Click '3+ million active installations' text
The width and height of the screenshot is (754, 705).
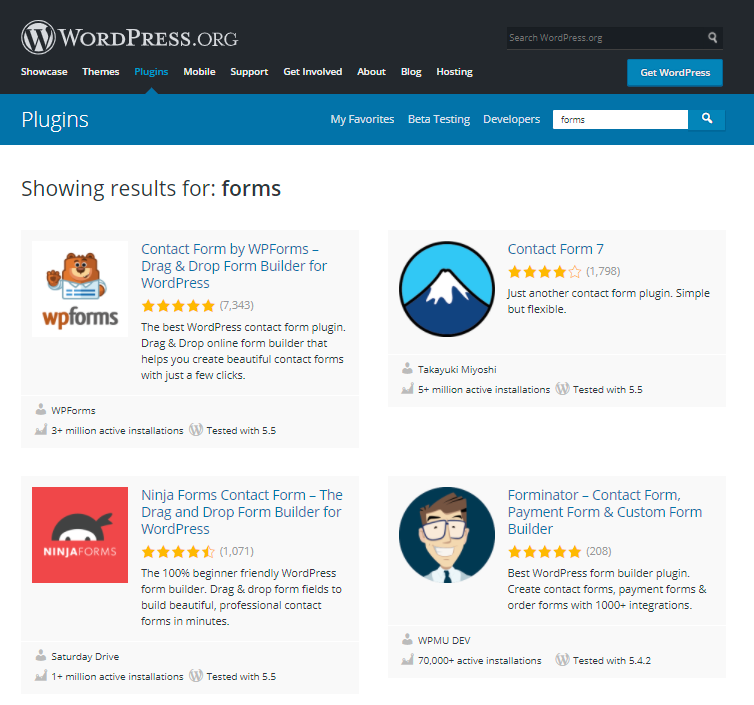coord(117,430)
